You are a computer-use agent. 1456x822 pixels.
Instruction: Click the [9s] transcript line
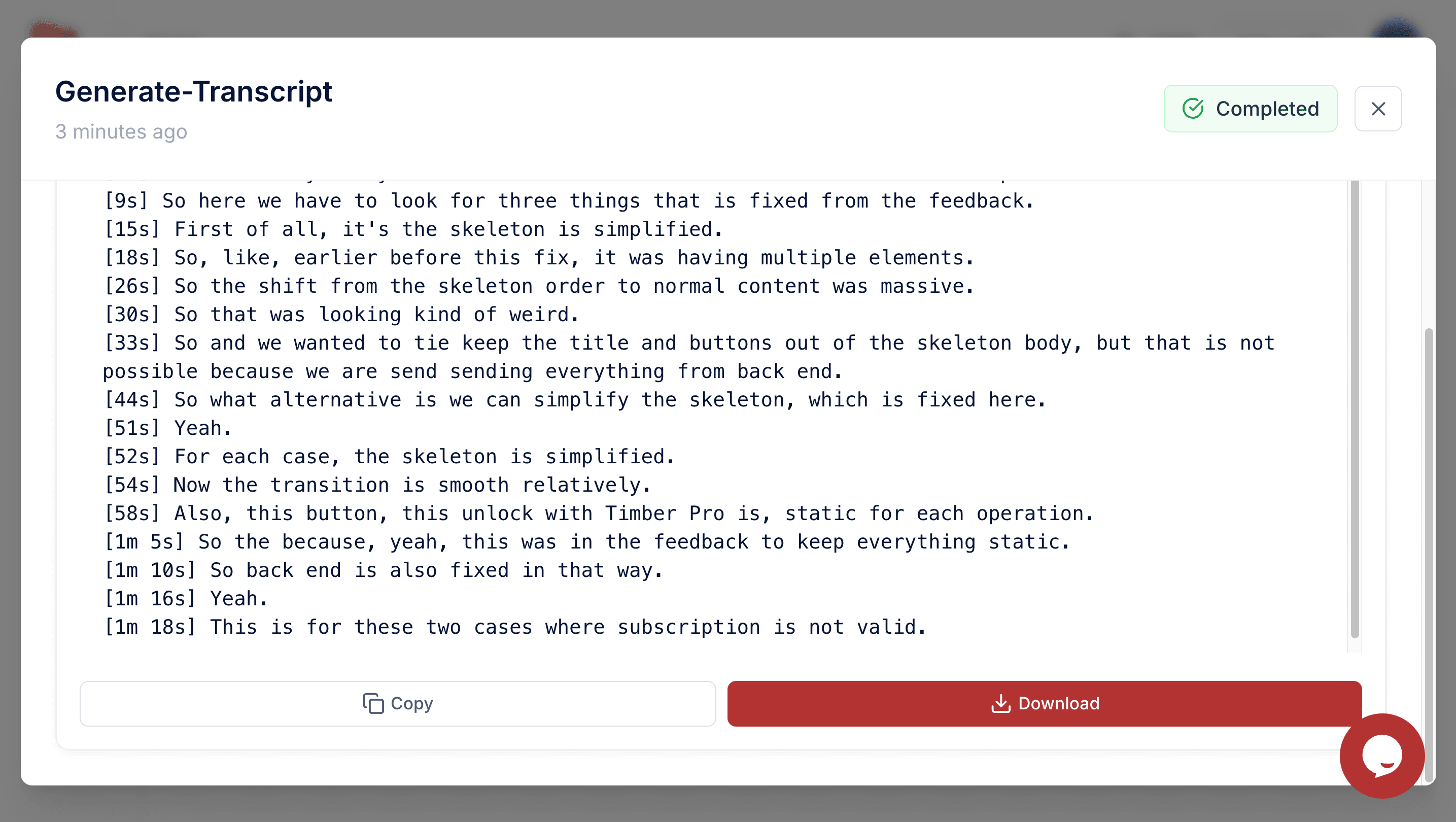[x=569, y=201]
